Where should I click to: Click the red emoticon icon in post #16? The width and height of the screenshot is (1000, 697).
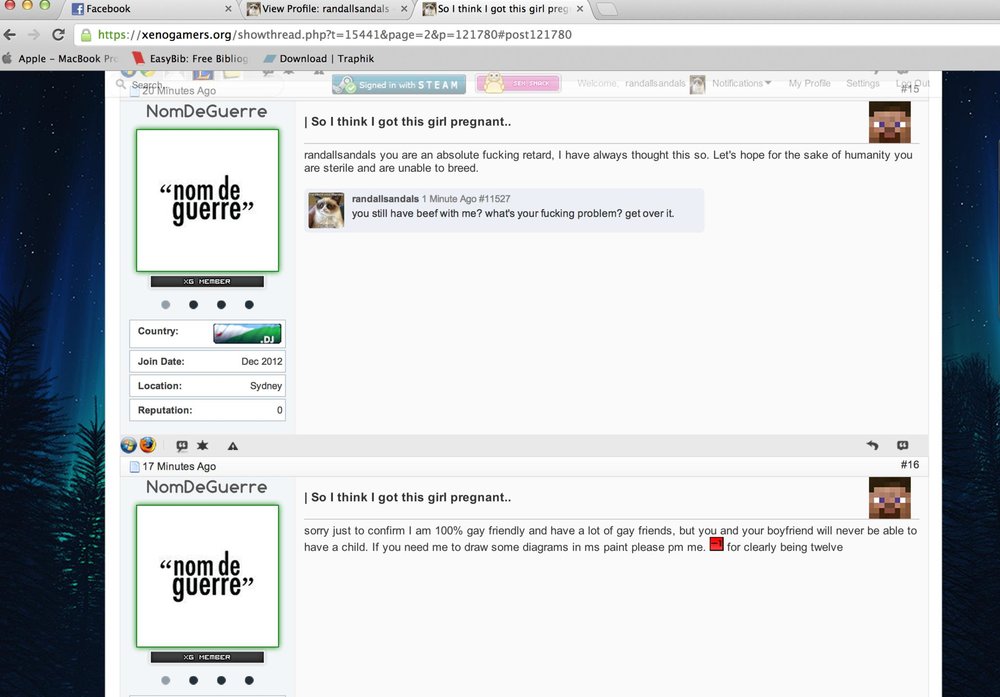(716, 545)
